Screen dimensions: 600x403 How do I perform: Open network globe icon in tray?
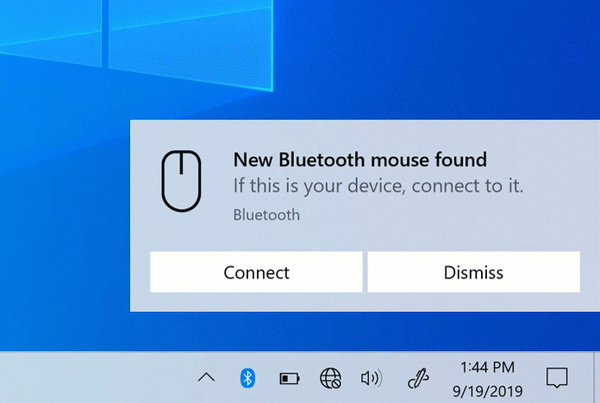tap(330, 378)
